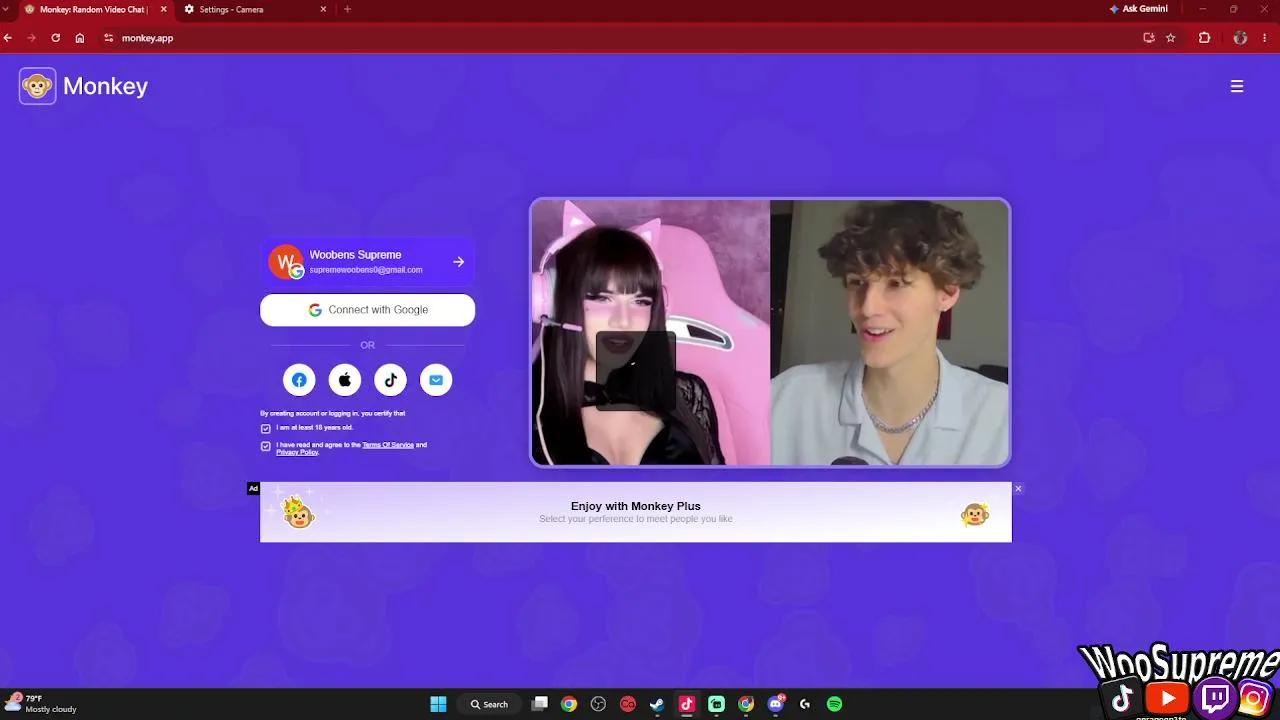Sign in with Apple icon
This screenshot has height=720, width=1280.
(x=345, y=380)
